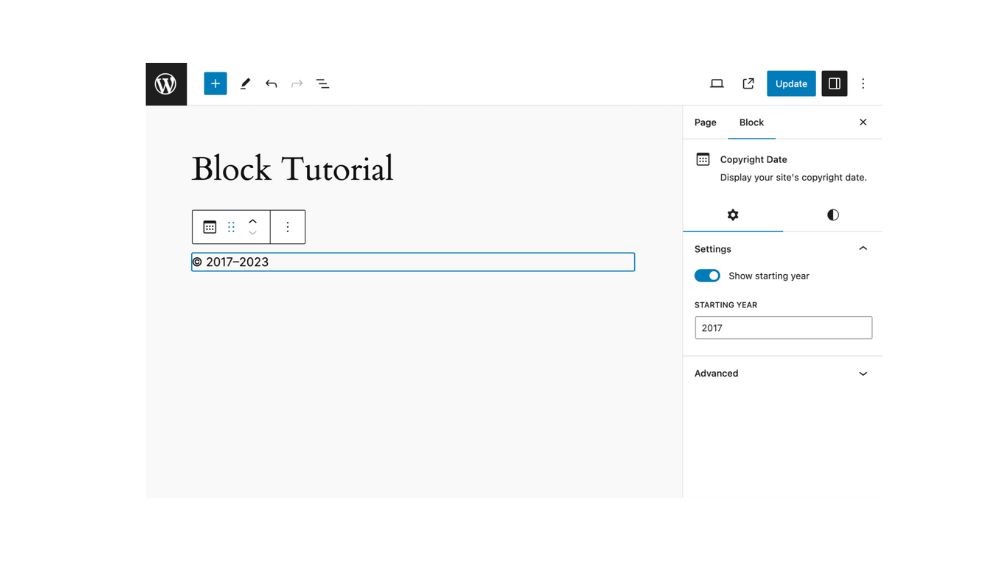Undo the last change
Image resolution: width=1000 pixels, height=562 pixels.
[271, 84]
